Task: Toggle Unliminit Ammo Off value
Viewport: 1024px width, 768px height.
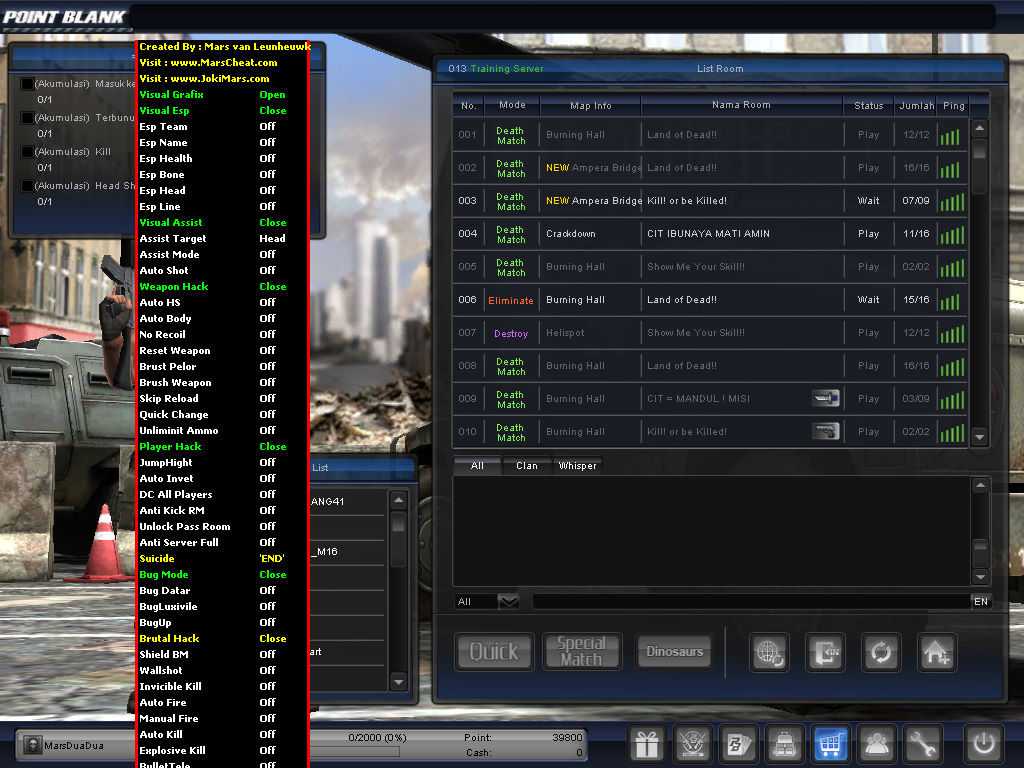Action: coord(268,430)
